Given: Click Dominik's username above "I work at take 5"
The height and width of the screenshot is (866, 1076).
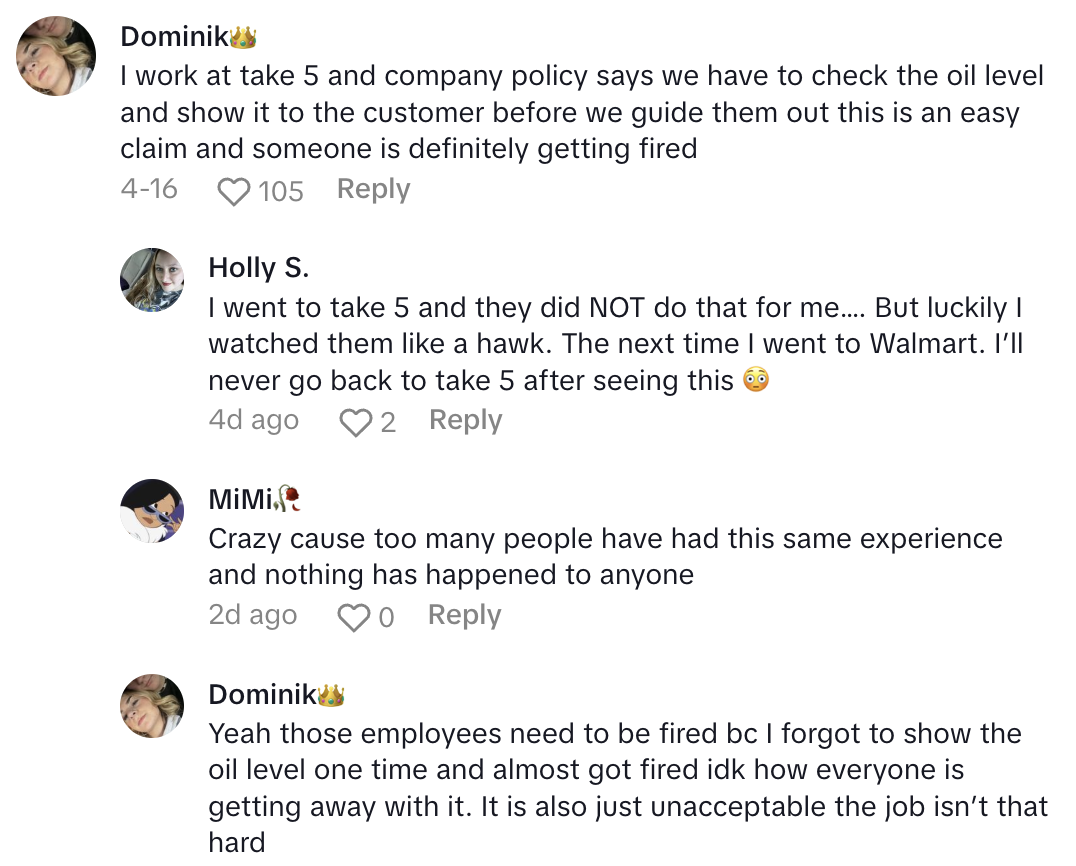Looking at the screenshot, I should pos(175,37).
